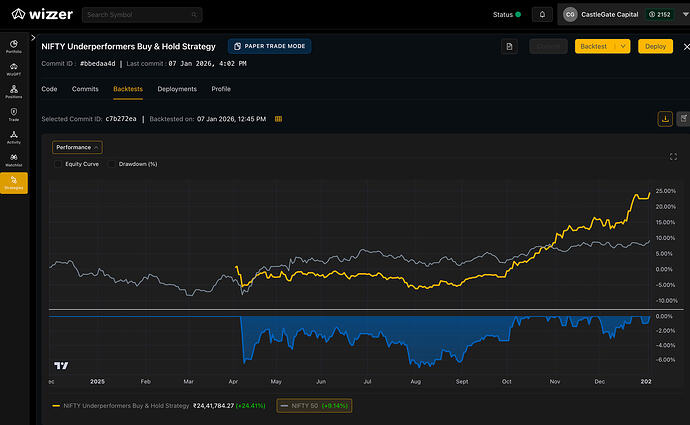690x425 pixels.
Task: Expand the CastleGate Capital account dropdown
Action: tap(685, 15)
